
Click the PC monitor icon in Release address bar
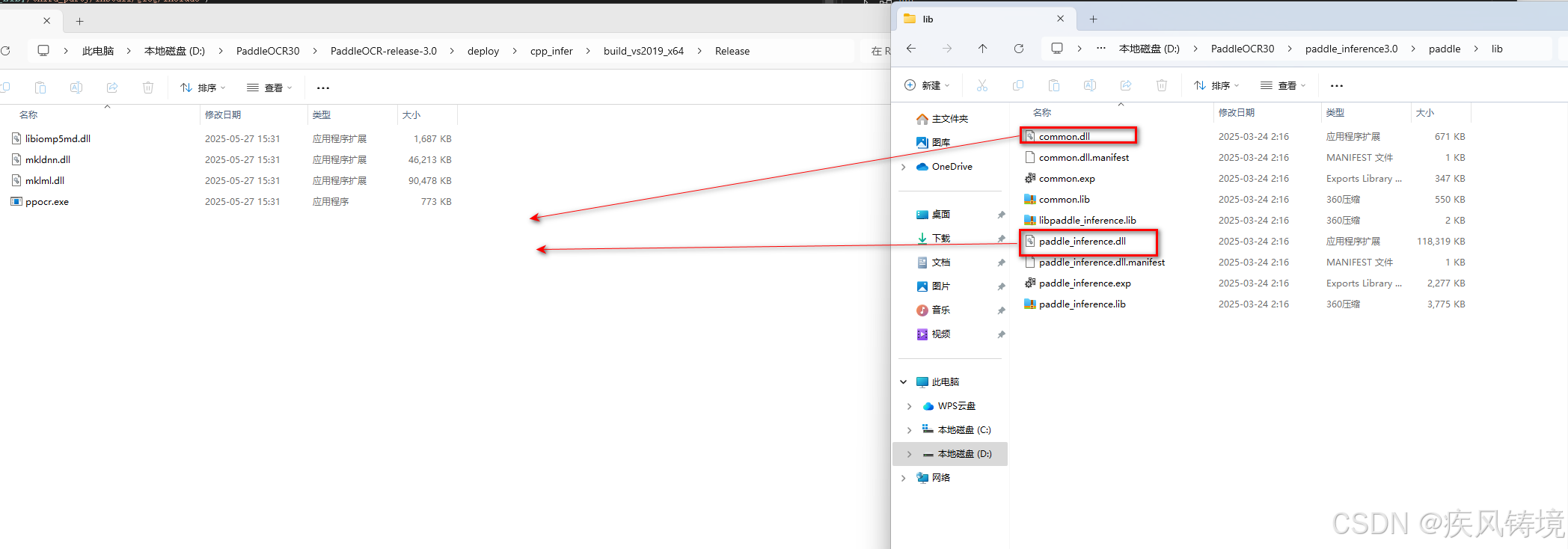point(43,51)
